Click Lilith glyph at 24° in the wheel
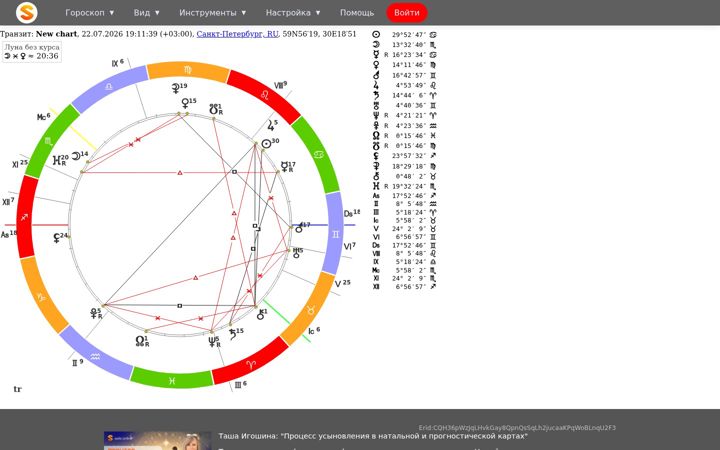 (57, 238)
